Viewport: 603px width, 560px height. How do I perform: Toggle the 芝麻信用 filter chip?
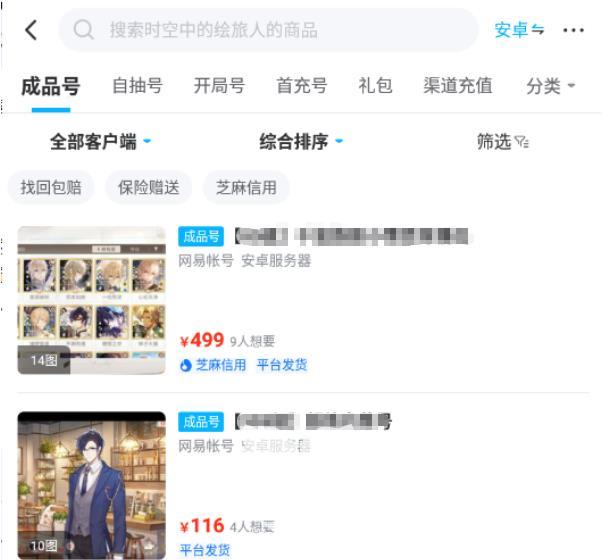(x=246, y=188)
